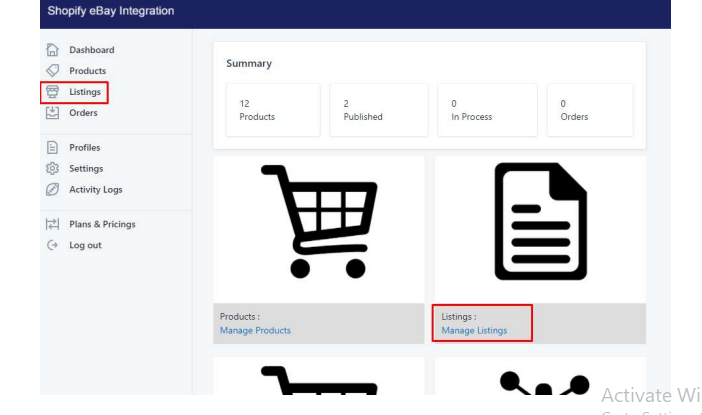Click the Settings gear icon
Viewport: 702px width, 415px height.
[x=52, y=168]
